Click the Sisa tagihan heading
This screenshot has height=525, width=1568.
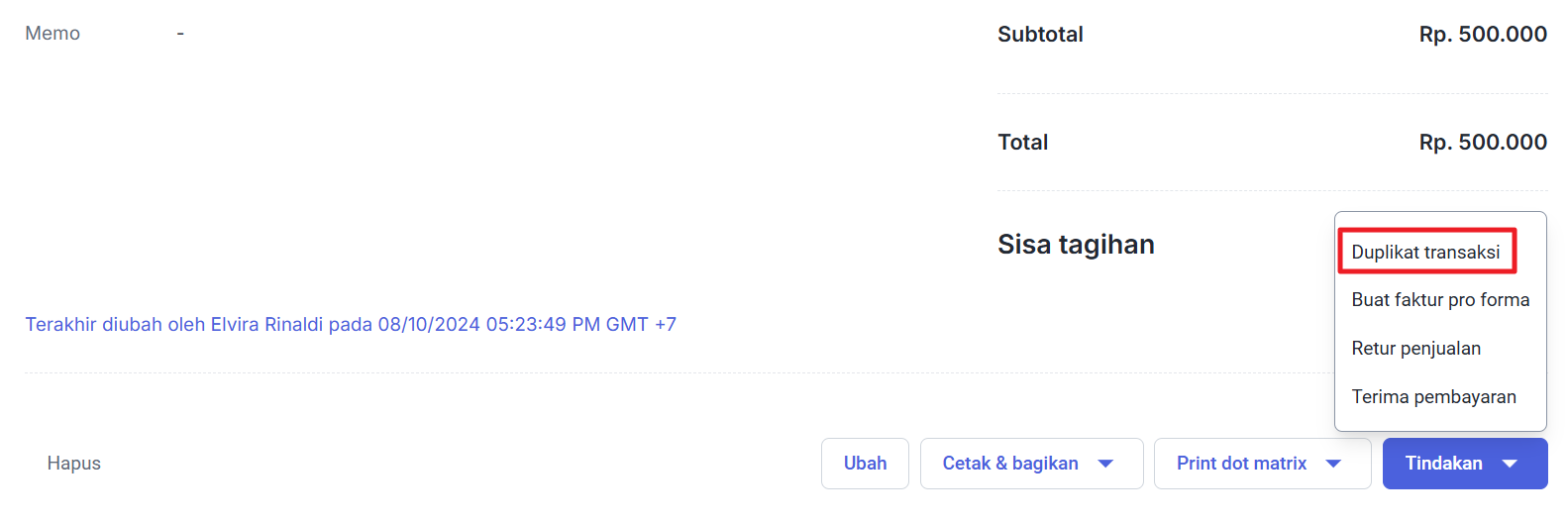(x=1076, y=245)
